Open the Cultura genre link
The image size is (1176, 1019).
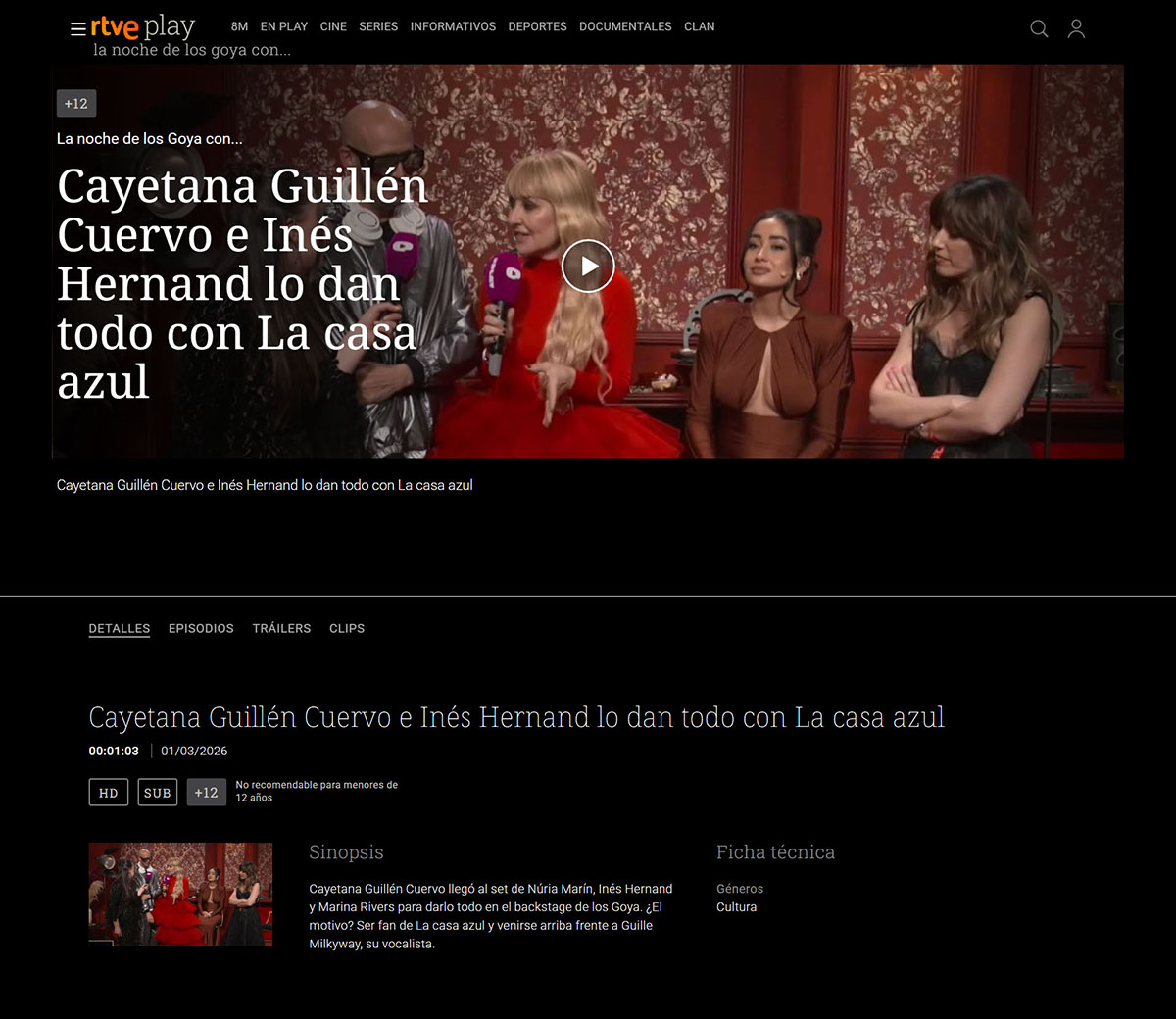click(736, 907)
